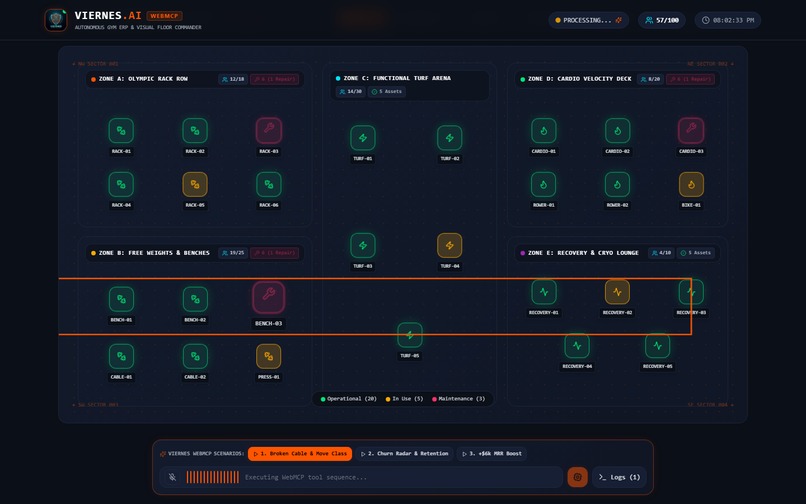The image size is (806, 504).
Task: Open the BENCH-03 maintenance wrench icon
Action: 268,297
